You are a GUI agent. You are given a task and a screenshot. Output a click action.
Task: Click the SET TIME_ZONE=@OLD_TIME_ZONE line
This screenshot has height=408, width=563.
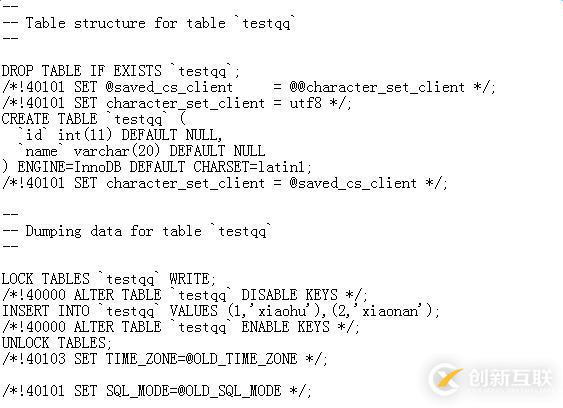165,359
